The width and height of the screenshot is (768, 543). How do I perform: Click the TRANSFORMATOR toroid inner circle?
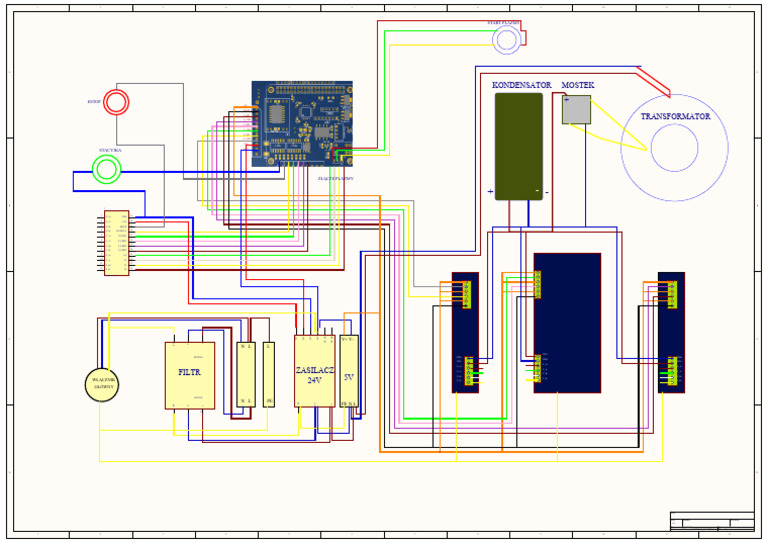674,148
